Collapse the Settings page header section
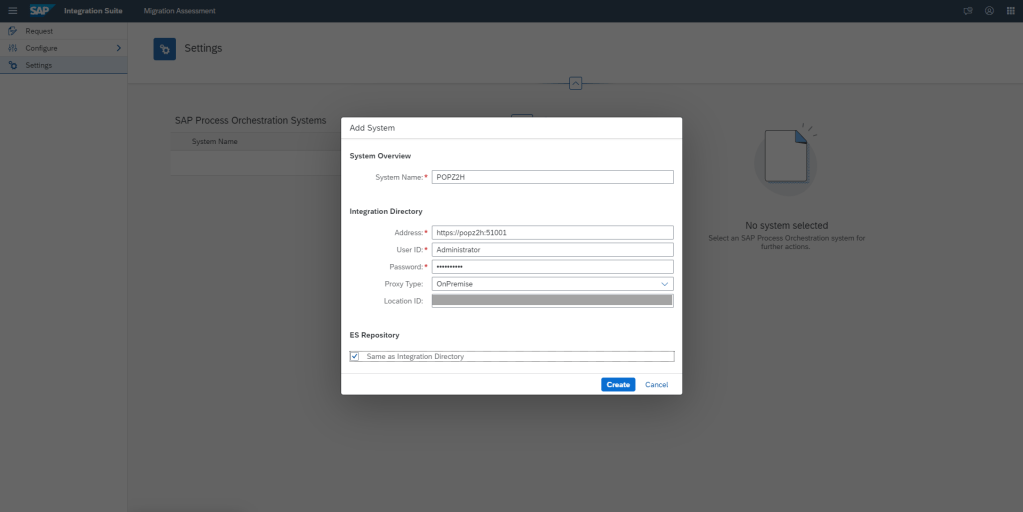1023x512 pixels. coord(575,83)
